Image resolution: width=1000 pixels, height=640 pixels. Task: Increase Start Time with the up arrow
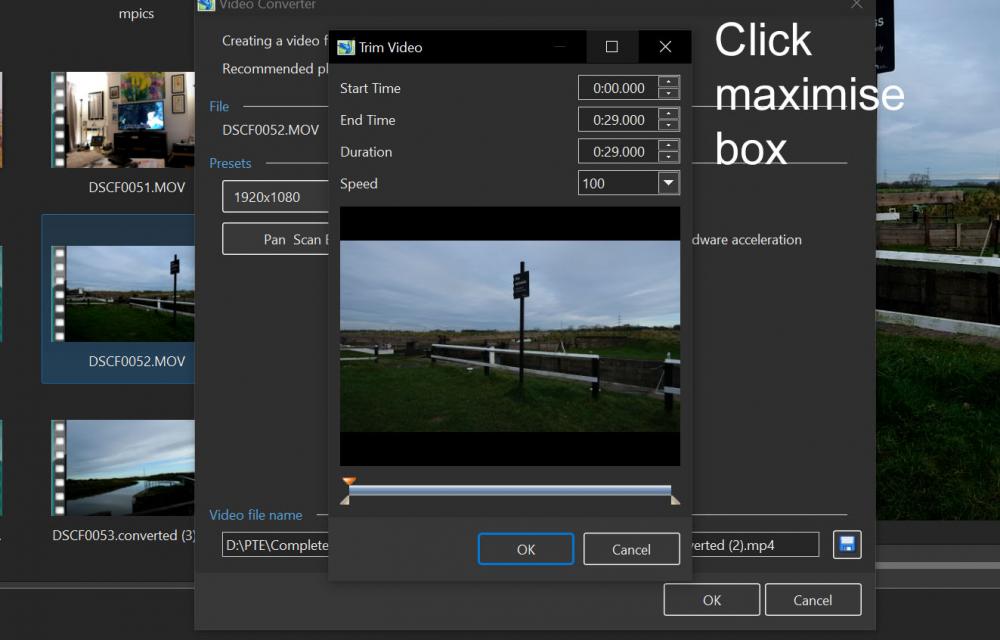669,82
